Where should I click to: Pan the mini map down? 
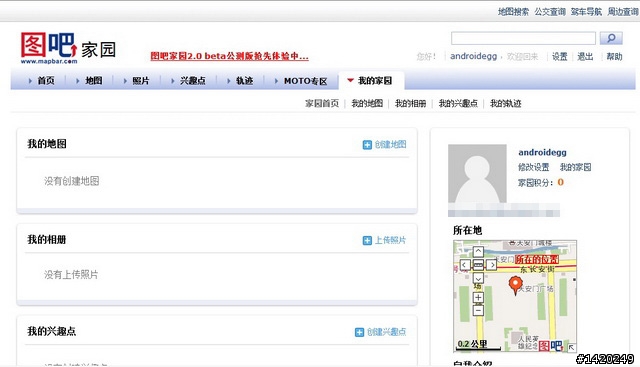pos(478,278)
